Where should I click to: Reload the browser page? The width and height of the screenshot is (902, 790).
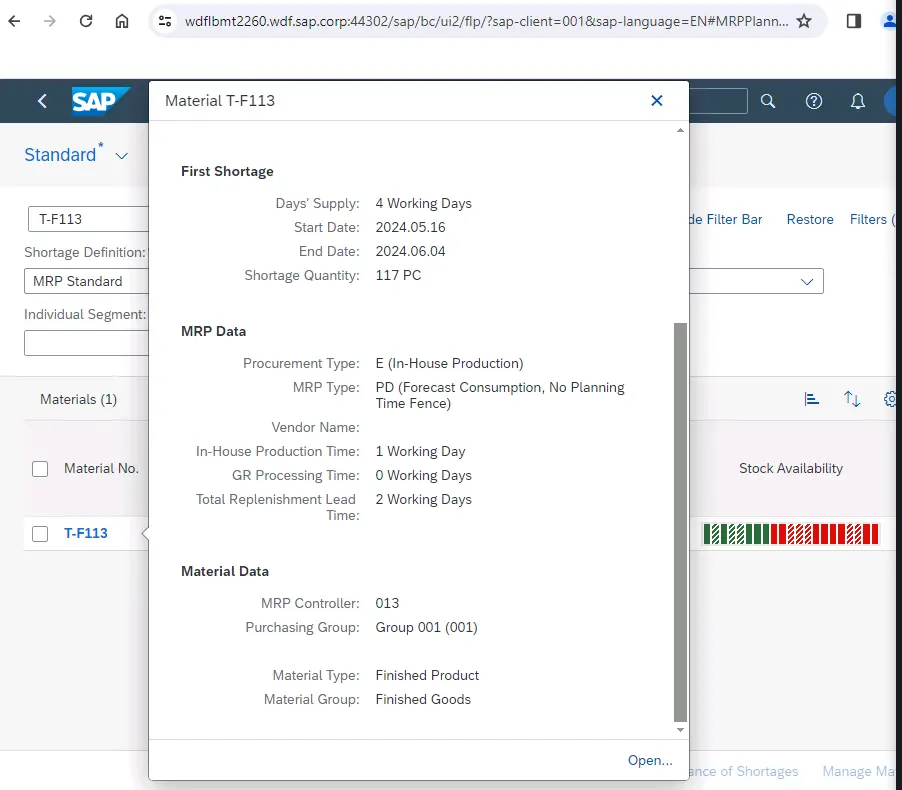[86, 21]
